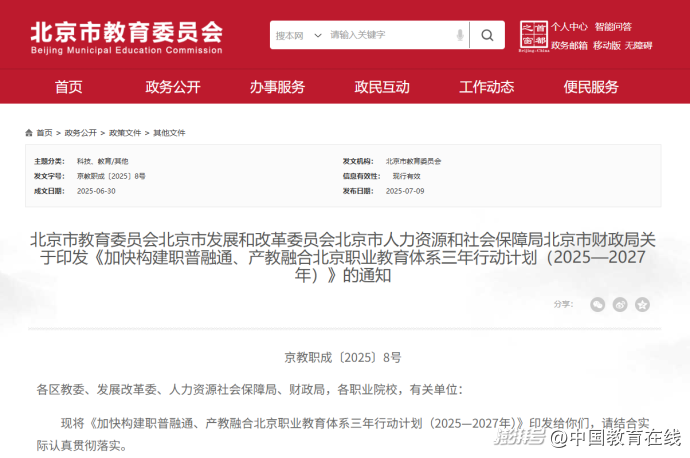The height and width of the screenshot is (458, 690).
Task: Open the 搜本网 search scope dropdown
Action: click(298, 35)
